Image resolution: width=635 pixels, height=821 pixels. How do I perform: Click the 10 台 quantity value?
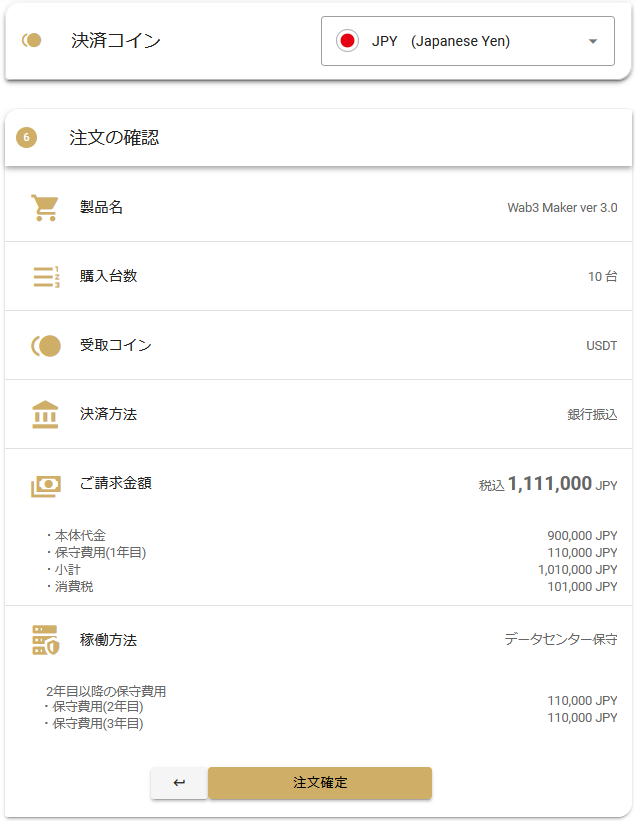tap(603, 276)
